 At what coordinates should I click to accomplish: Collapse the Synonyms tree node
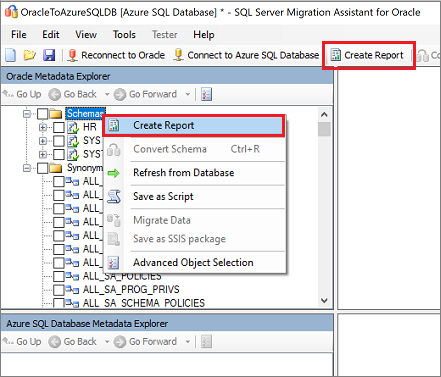coord(27,168)
